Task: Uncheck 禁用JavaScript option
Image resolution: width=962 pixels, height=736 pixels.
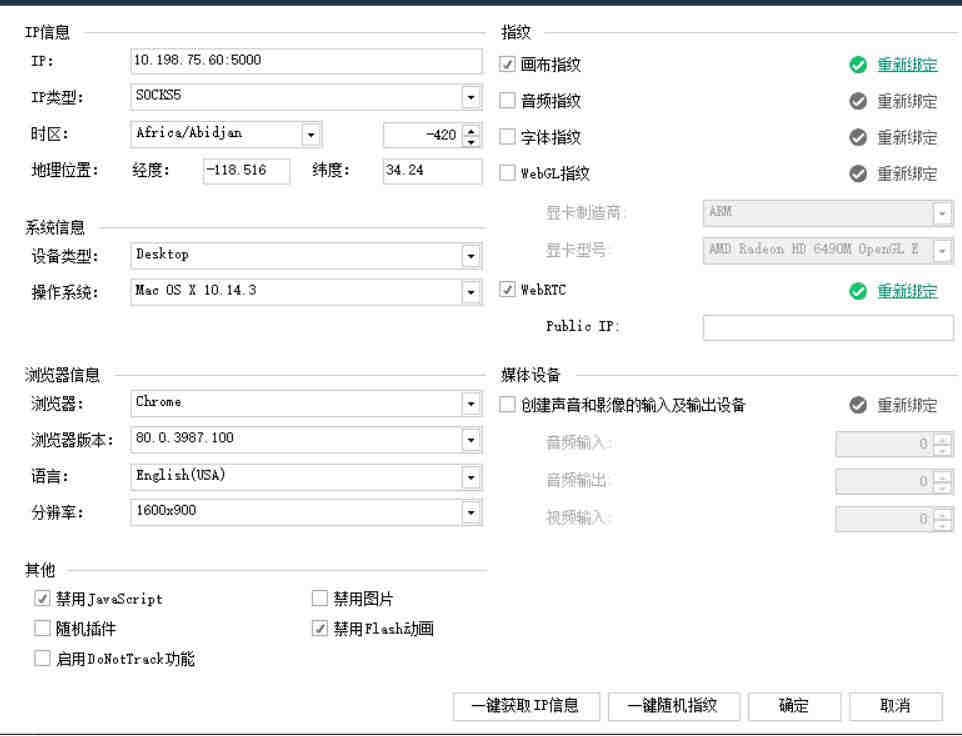Action: coord(42,598)
